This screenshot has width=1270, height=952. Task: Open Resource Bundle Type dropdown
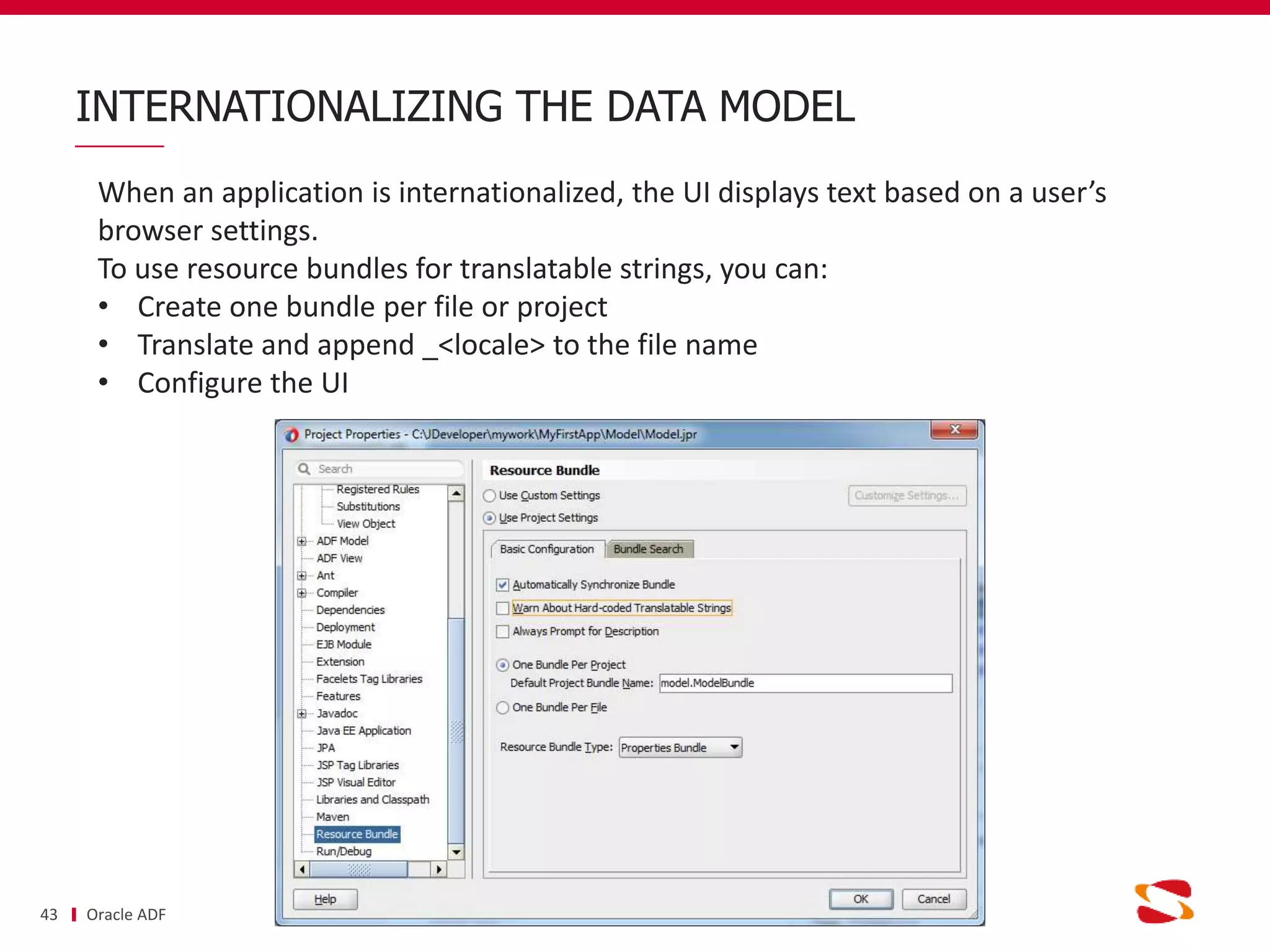tap(680, 747)
